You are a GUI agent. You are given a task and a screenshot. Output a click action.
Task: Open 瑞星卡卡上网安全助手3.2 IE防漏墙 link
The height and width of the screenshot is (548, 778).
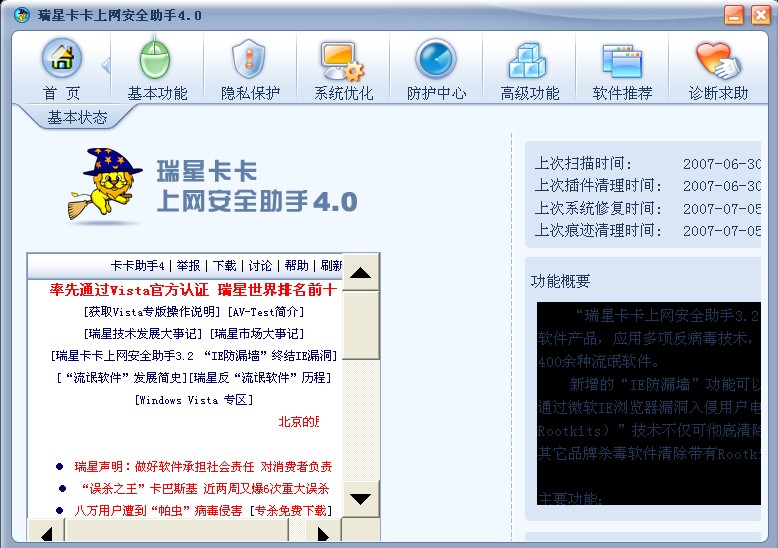pos(194,355)
